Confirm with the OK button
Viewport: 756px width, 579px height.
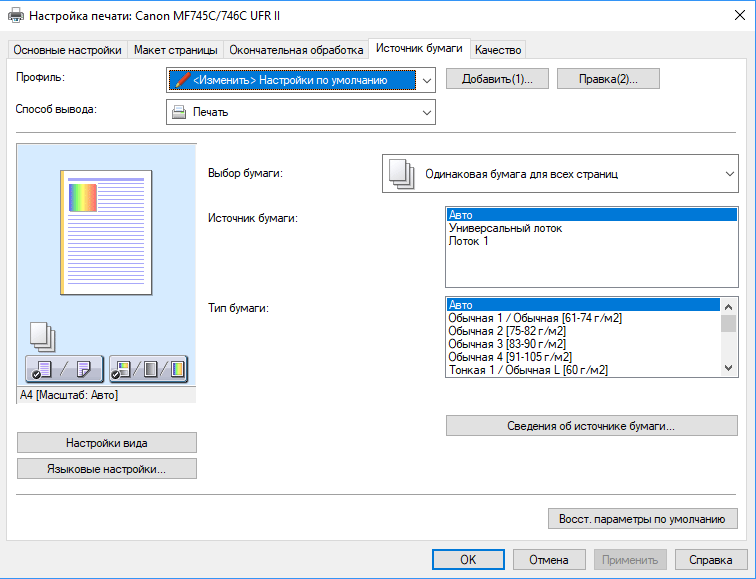click(x=468, y=559)
